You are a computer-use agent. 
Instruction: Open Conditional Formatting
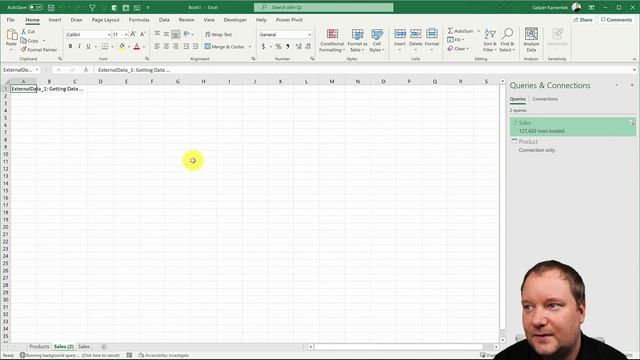(332, 40)
